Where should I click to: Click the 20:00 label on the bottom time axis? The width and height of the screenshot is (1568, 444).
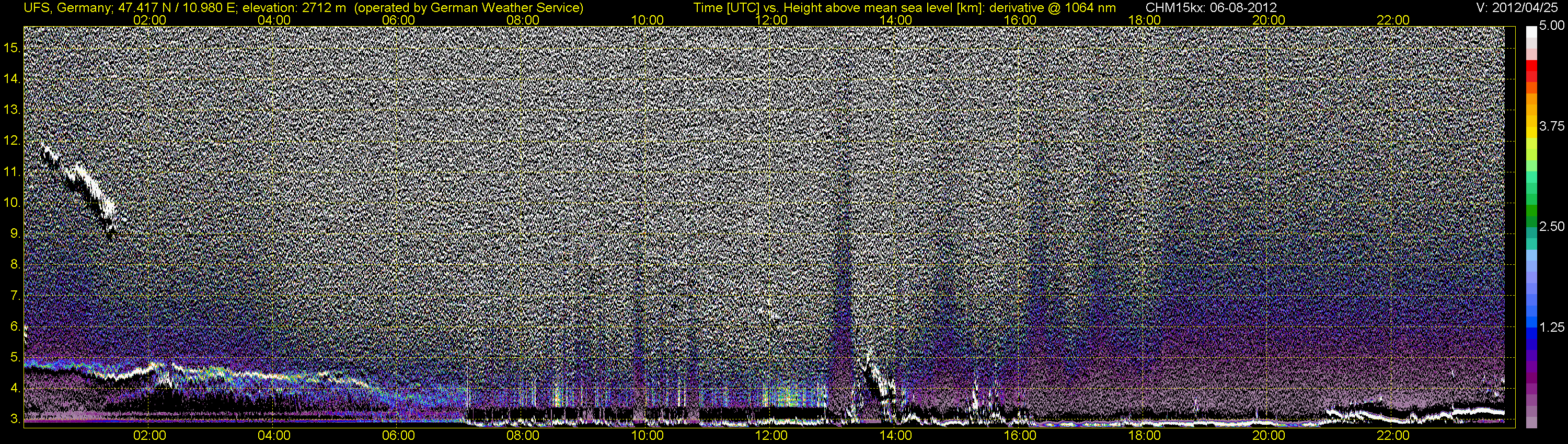(x=1269, y=436)
